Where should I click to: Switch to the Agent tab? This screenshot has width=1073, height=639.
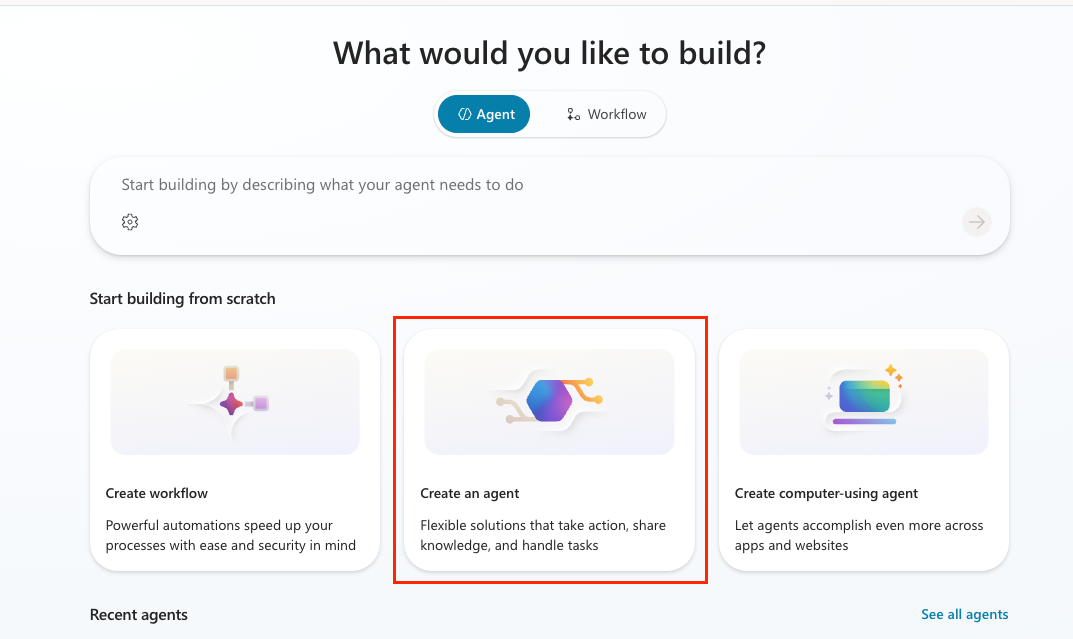click(485, 114)
